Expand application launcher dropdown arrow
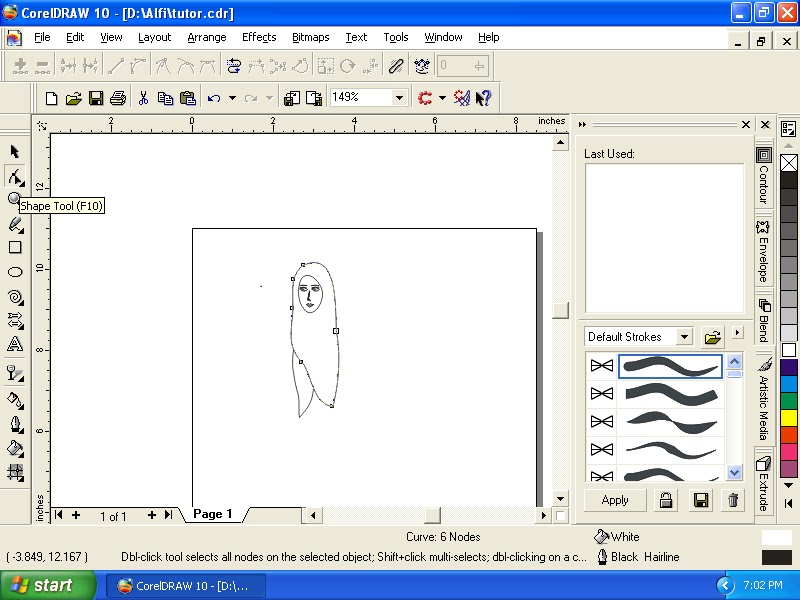 pos(442,97)
